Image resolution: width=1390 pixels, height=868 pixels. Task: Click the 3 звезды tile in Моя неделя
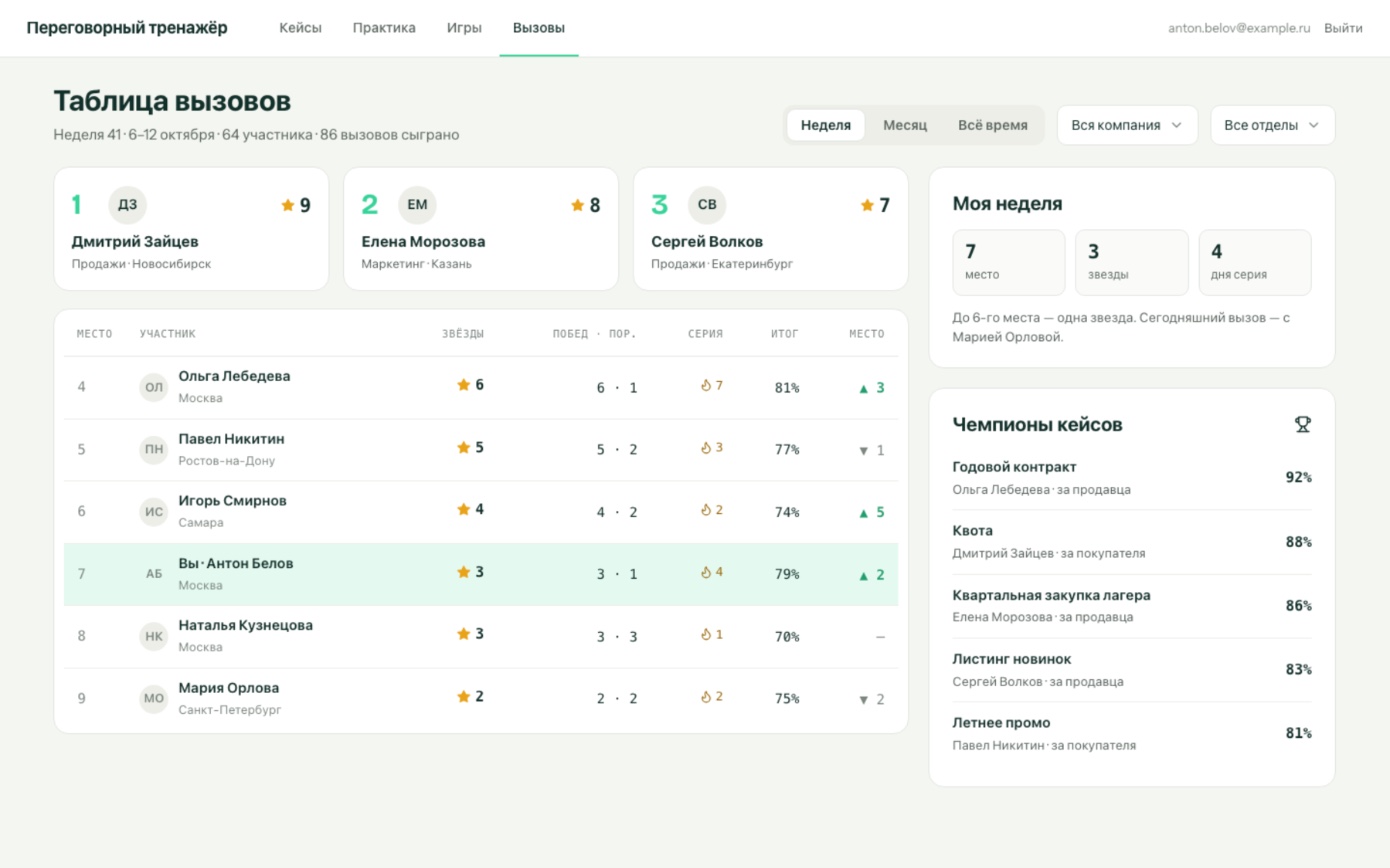click(x=1132, y=263)
